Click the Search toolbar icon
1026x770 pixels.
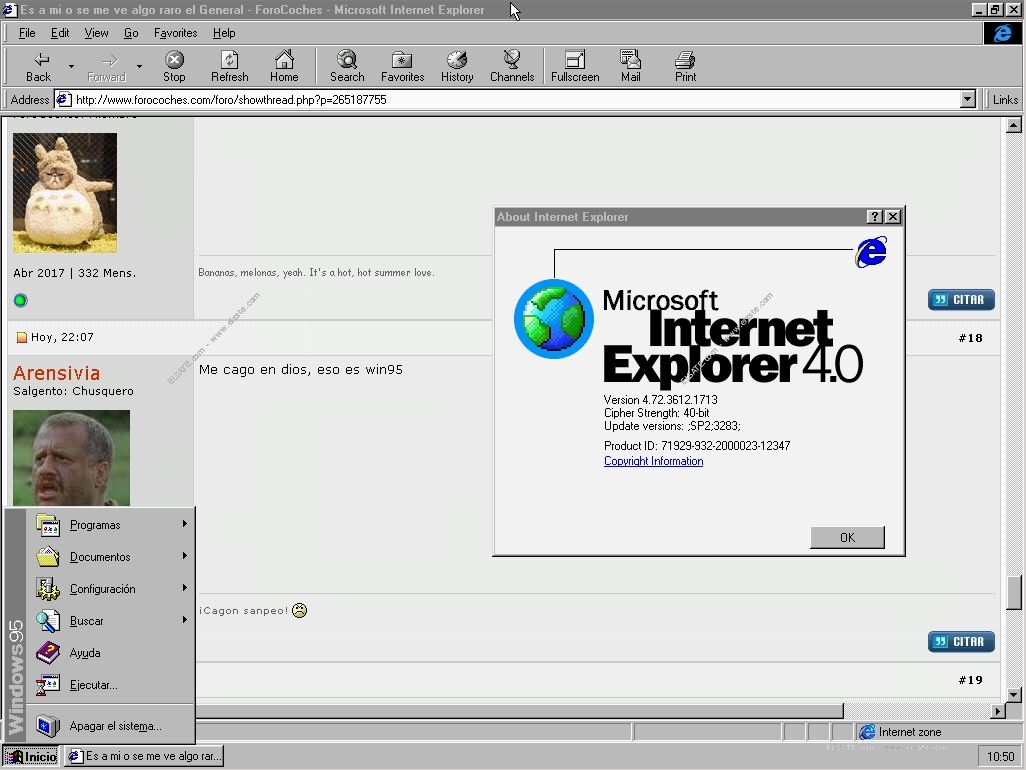[346, 60]
